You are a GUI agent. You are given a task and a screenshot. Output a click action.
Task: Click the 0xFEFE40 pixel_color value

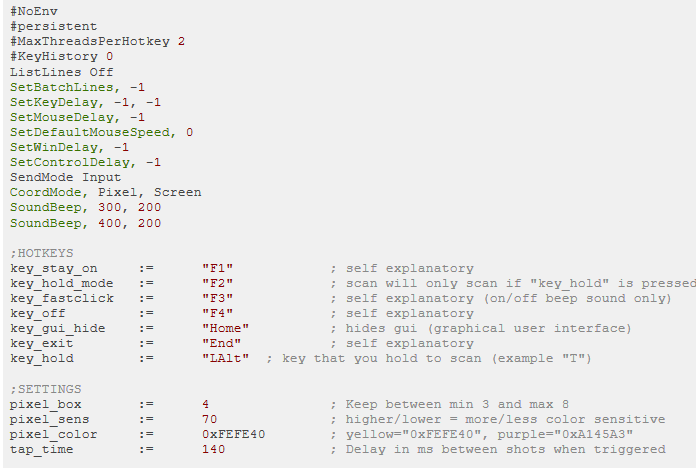[233, 434]
